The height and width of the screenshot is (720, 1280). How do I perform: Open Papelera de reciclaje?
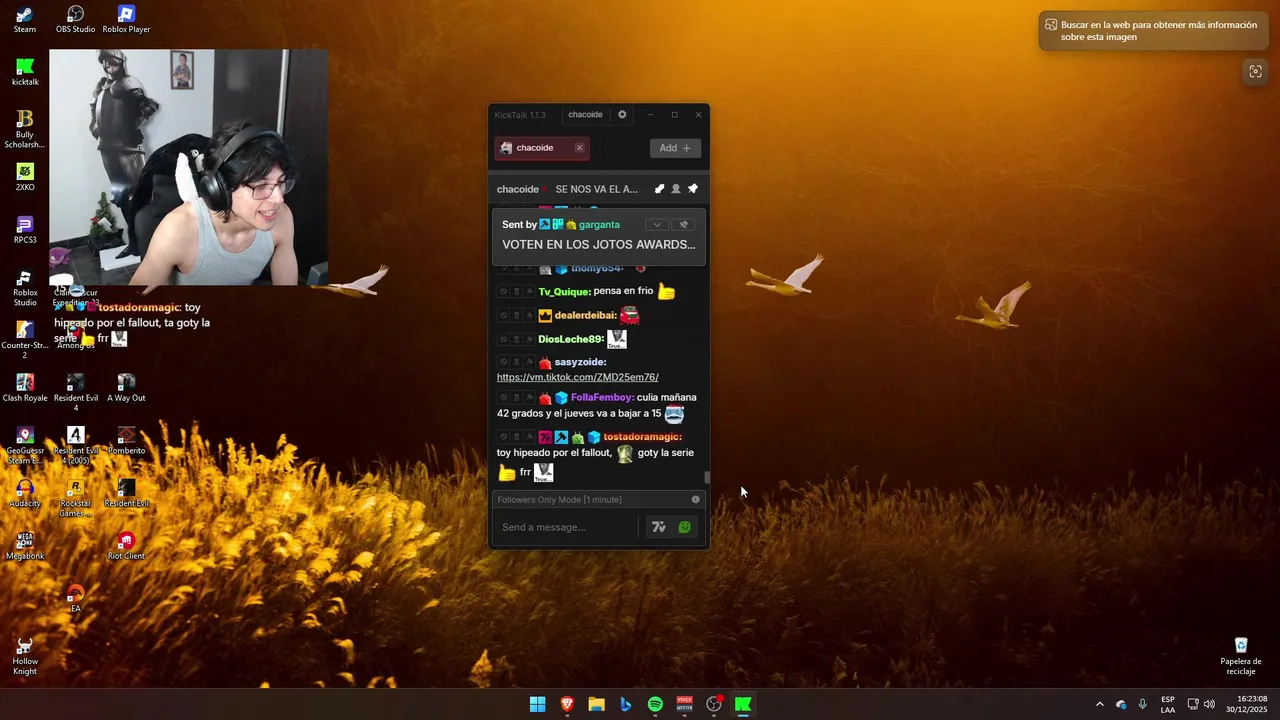click(x=1241, y=656)
